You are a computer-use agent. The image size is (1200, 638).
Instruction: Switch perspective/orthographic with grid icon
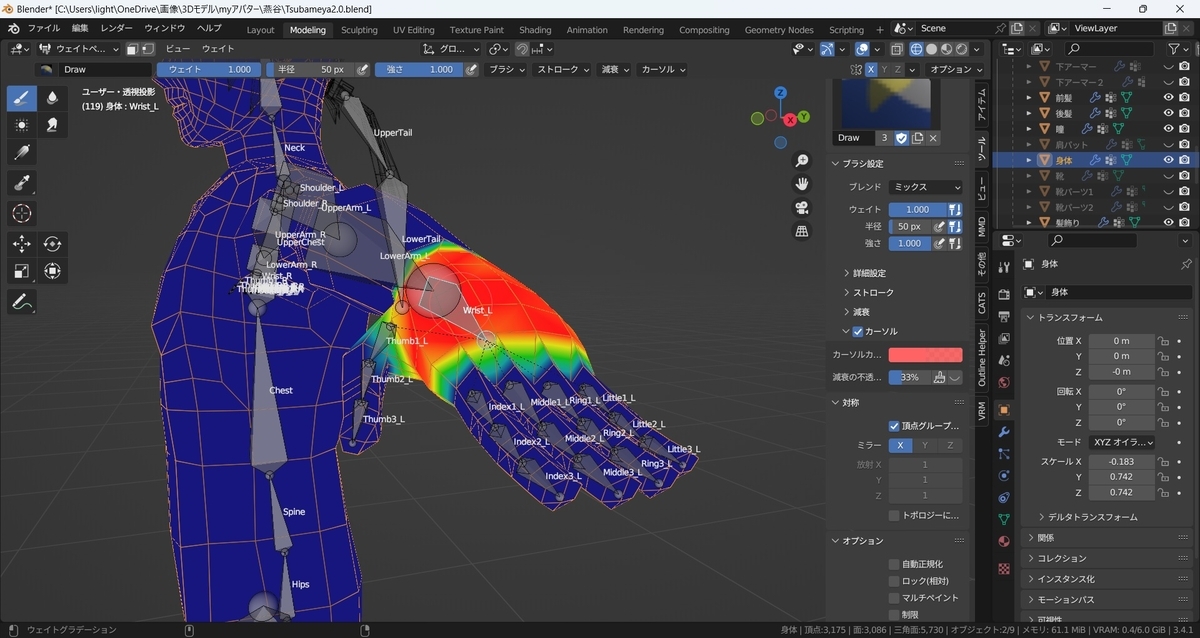[x=802, y=231]
